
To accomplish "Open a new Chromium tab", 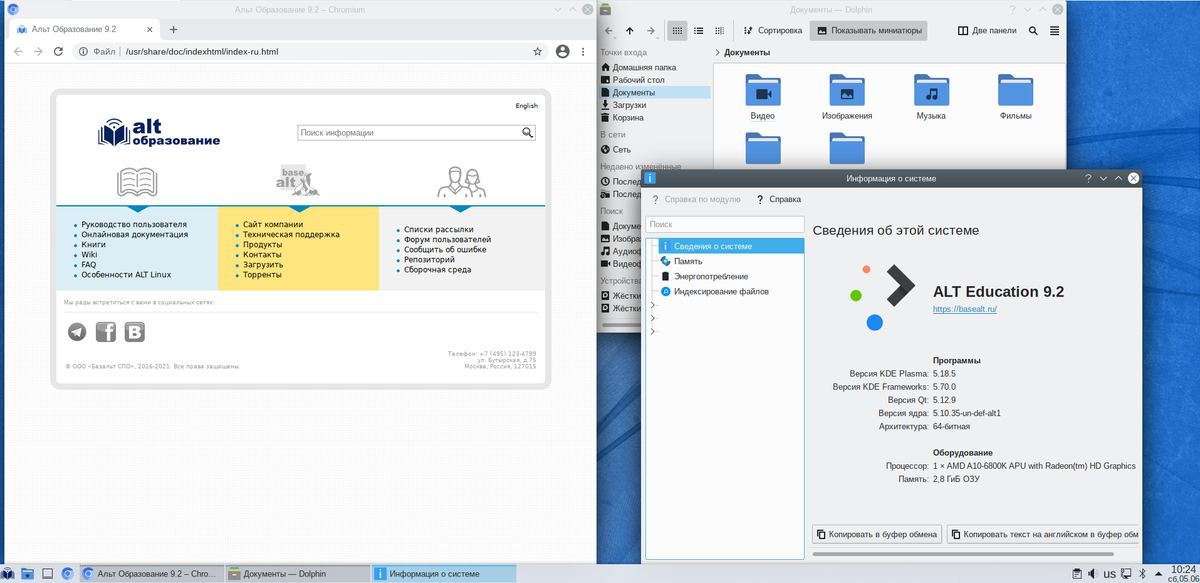I will (173, 29).
